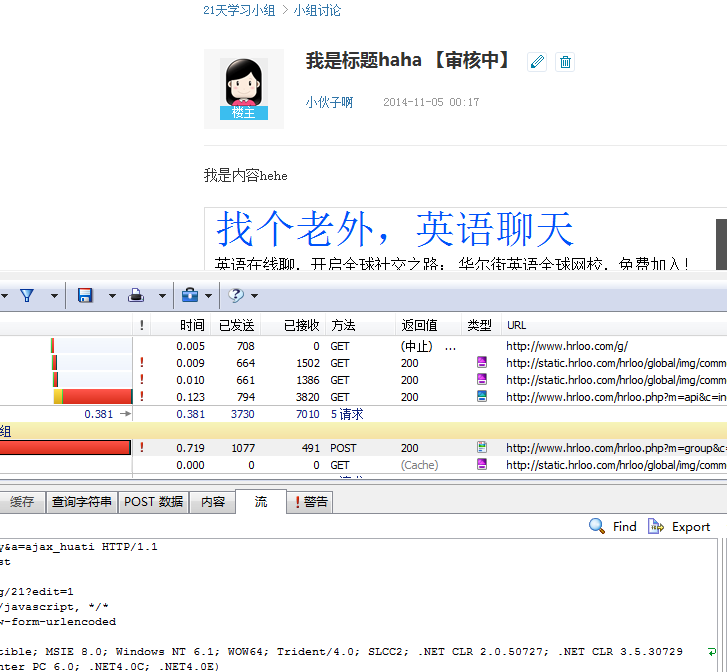
Task: Open the filter funnel tool
Action: point(27,295)
